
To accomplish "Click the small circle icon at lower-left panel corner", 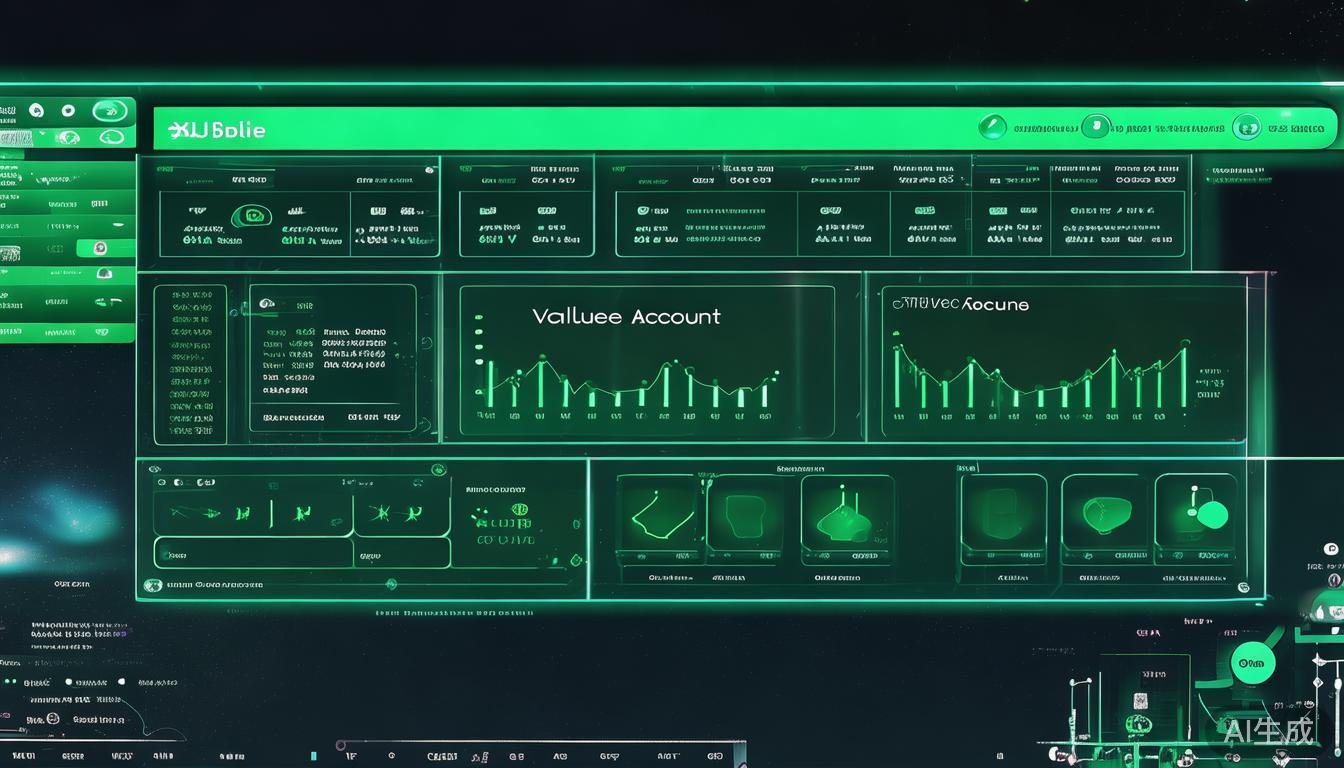I will tap(152, 585).
